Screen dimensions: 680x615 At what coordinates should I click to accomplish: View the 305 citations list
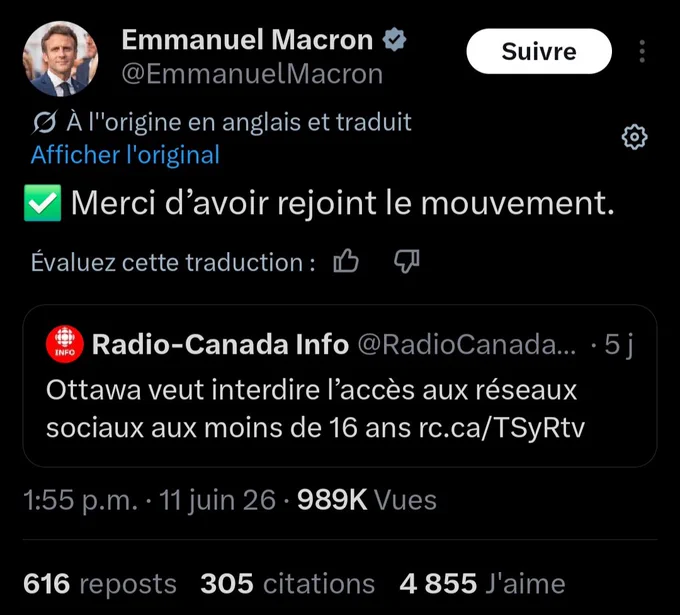288,583
